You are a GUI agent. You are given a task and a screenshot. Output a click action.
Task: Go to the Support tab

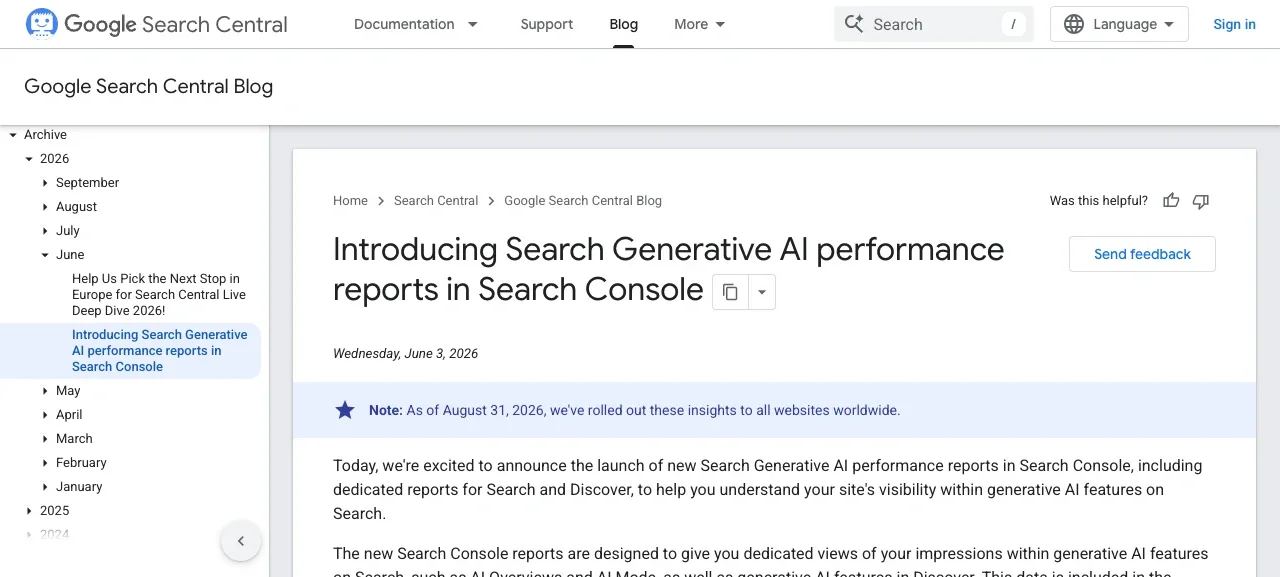[547, 24]
